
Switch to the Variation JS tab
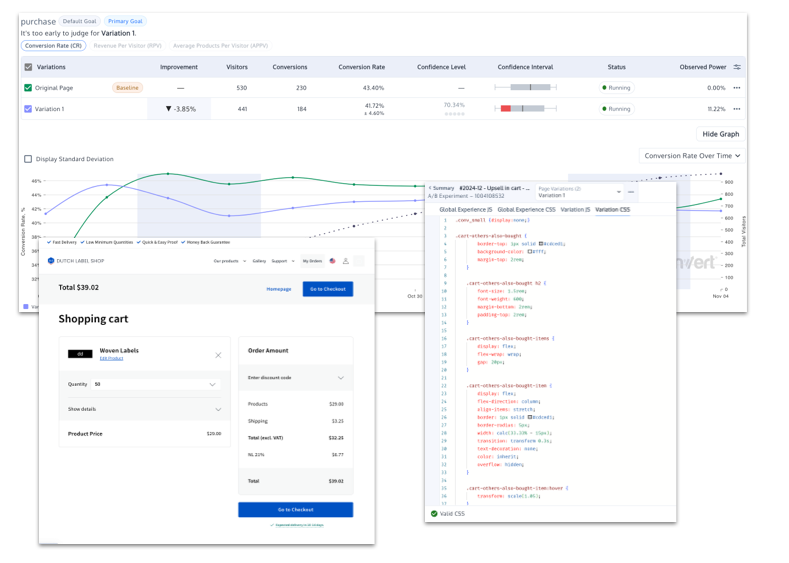click(x=575, y=209)
